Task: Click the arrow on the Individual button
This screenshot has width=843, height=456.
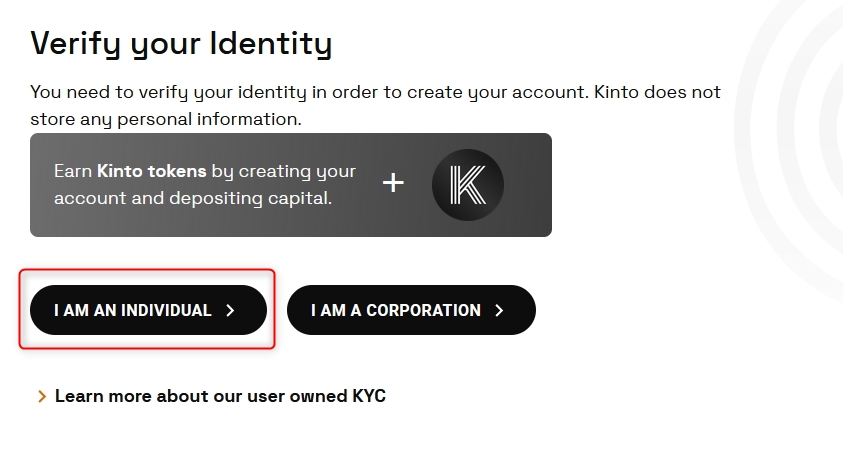Action: [231, 311]
